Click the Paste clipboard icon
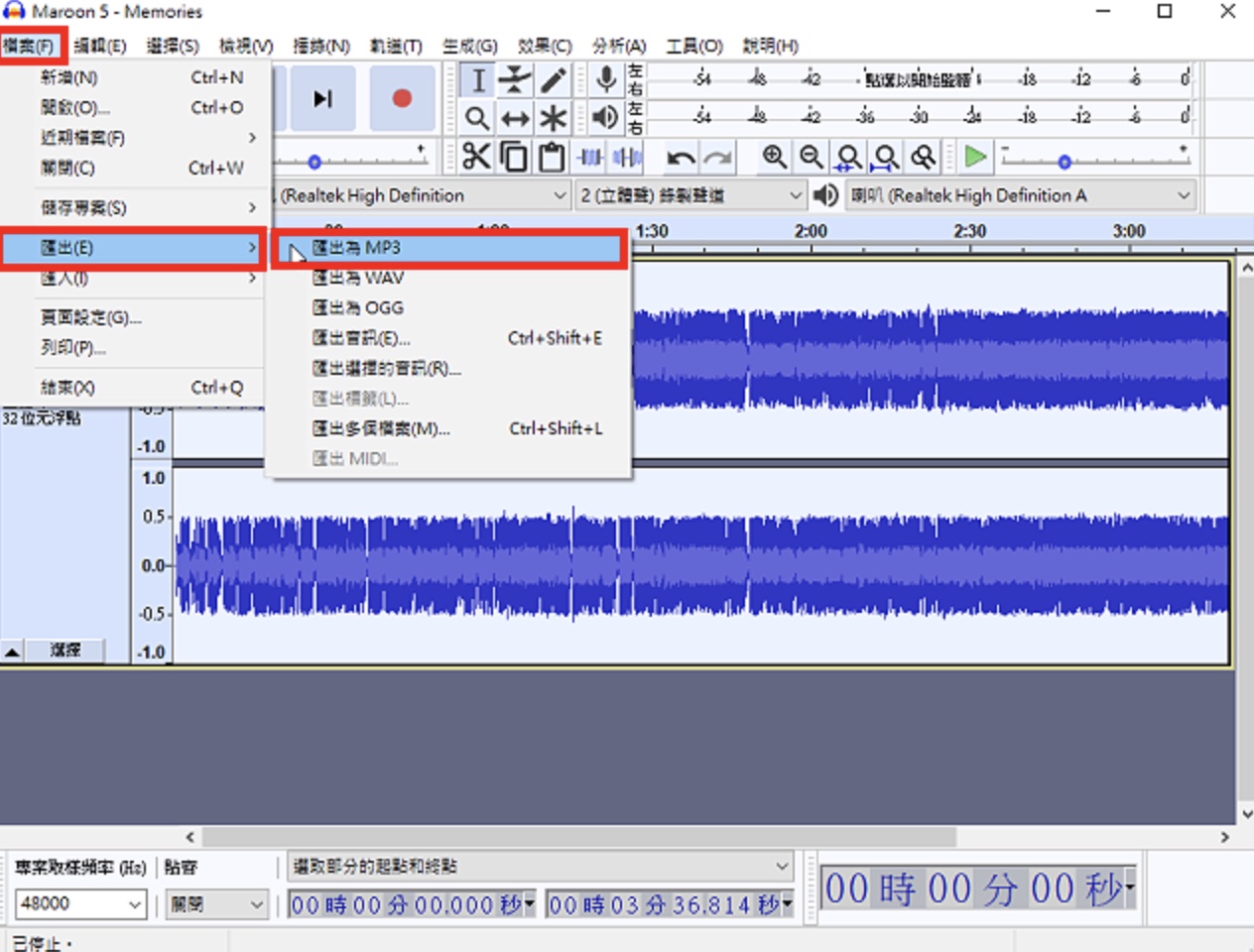The width and height of the screenshot is (1254, 952). click(552, 157)
